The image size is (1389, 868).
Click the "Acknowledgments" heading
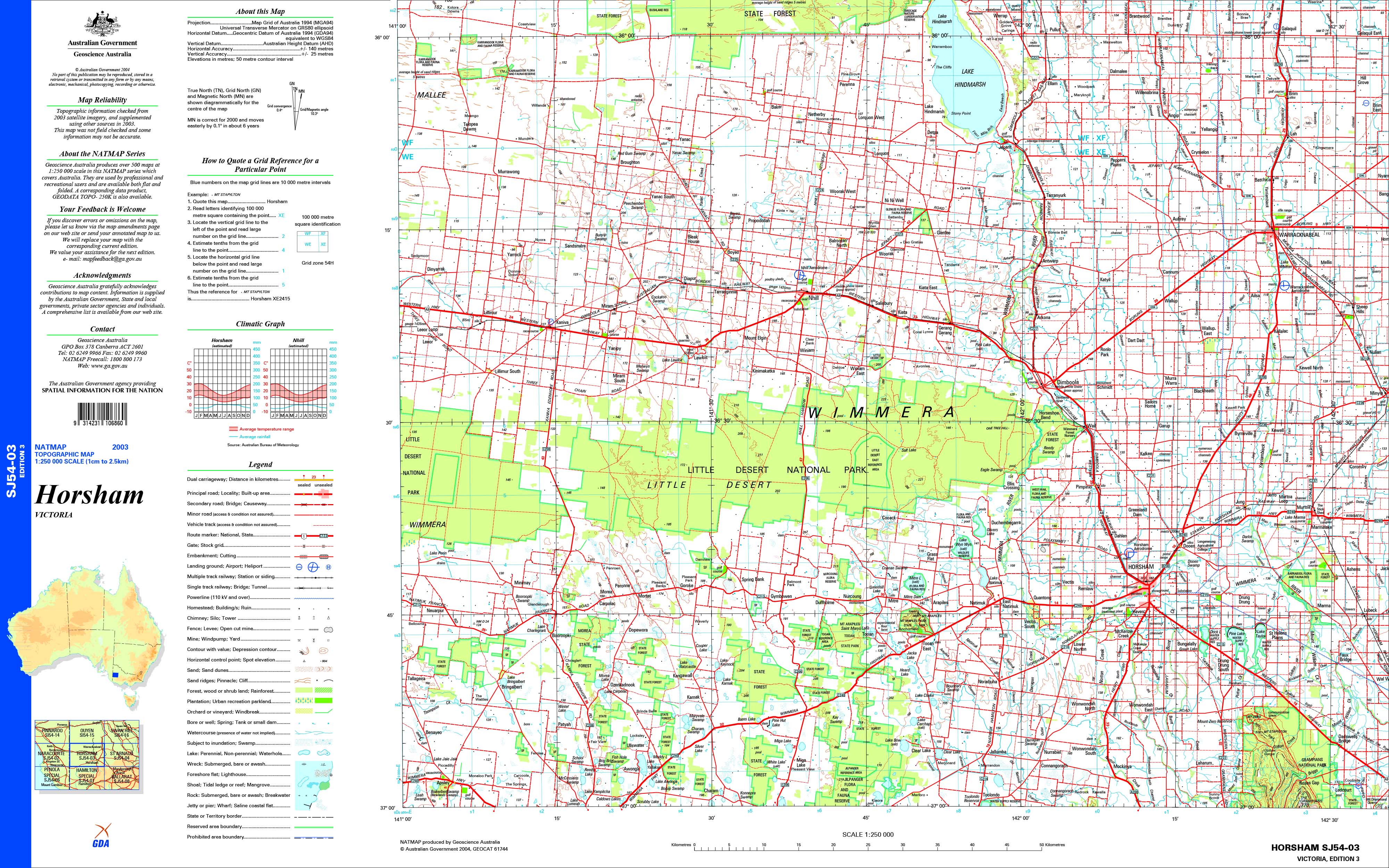[x=102, y=276]
